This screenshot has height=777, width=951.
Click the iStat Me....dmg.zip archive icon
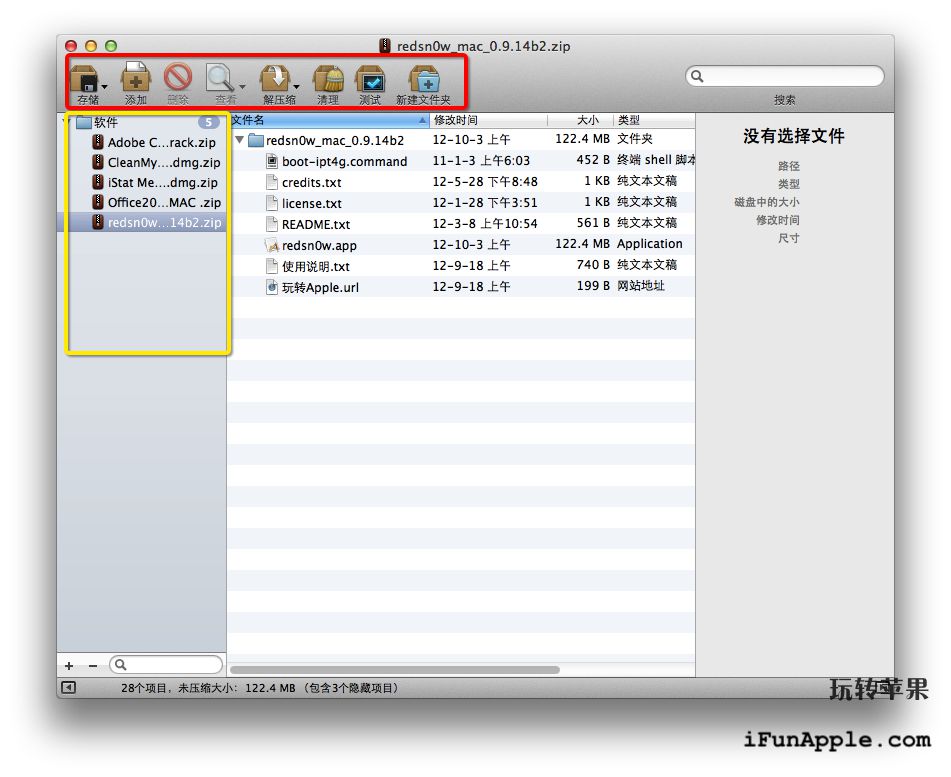click(97, 182)
